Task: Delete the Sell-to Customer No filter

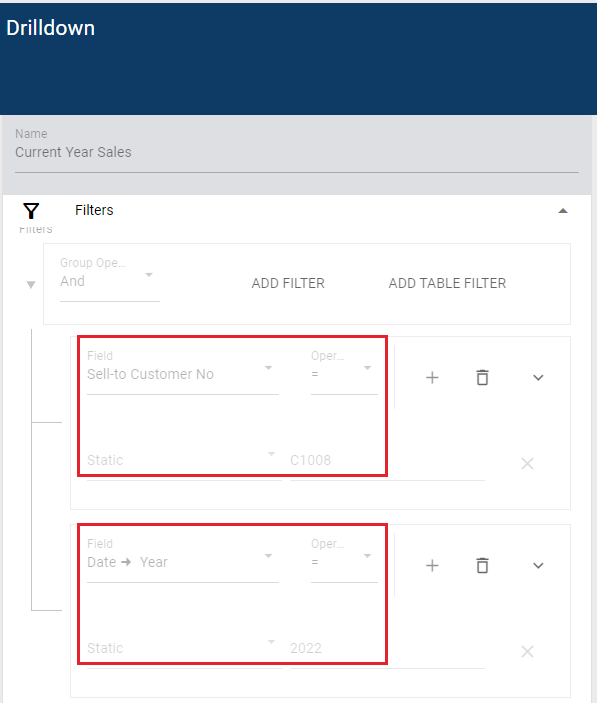Action: pos(482,378)
